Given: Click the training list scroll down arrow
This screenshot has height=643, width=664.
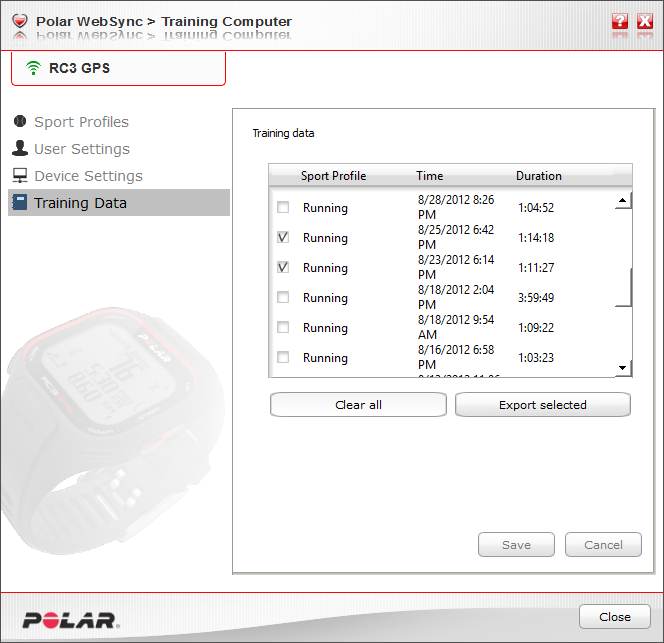Looking at the screenshot, I should 622,368.
